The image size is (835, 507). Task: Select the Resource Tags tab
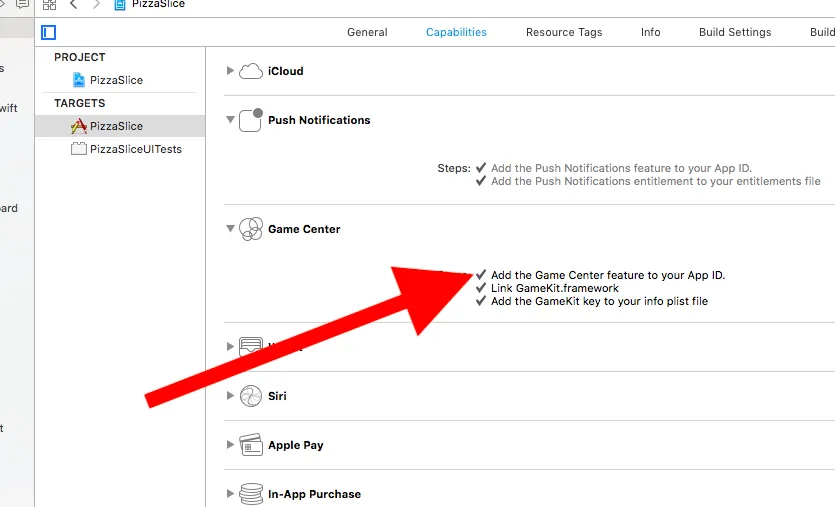[564, 32]
